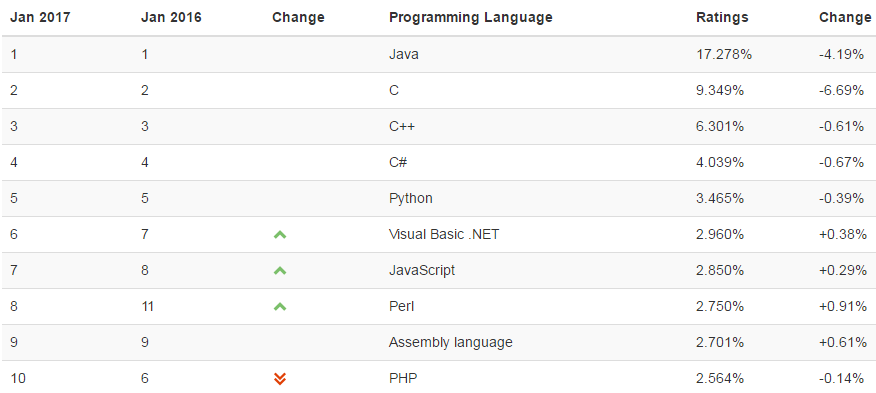The height and width of the screenshot is (393, 876).
Task: Click the rightmost Change column header
Action: (x=845, y=17)
